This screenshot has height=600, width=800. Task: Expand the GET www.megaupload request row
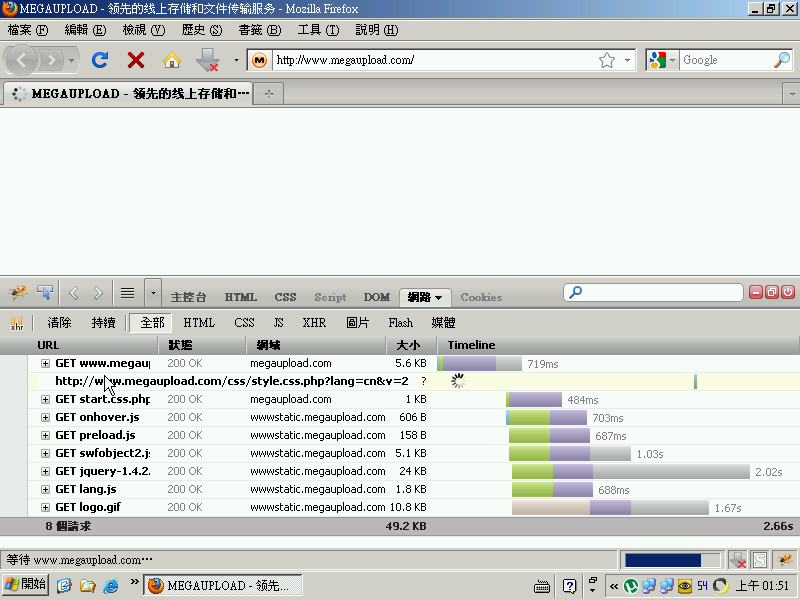[45, 364]
